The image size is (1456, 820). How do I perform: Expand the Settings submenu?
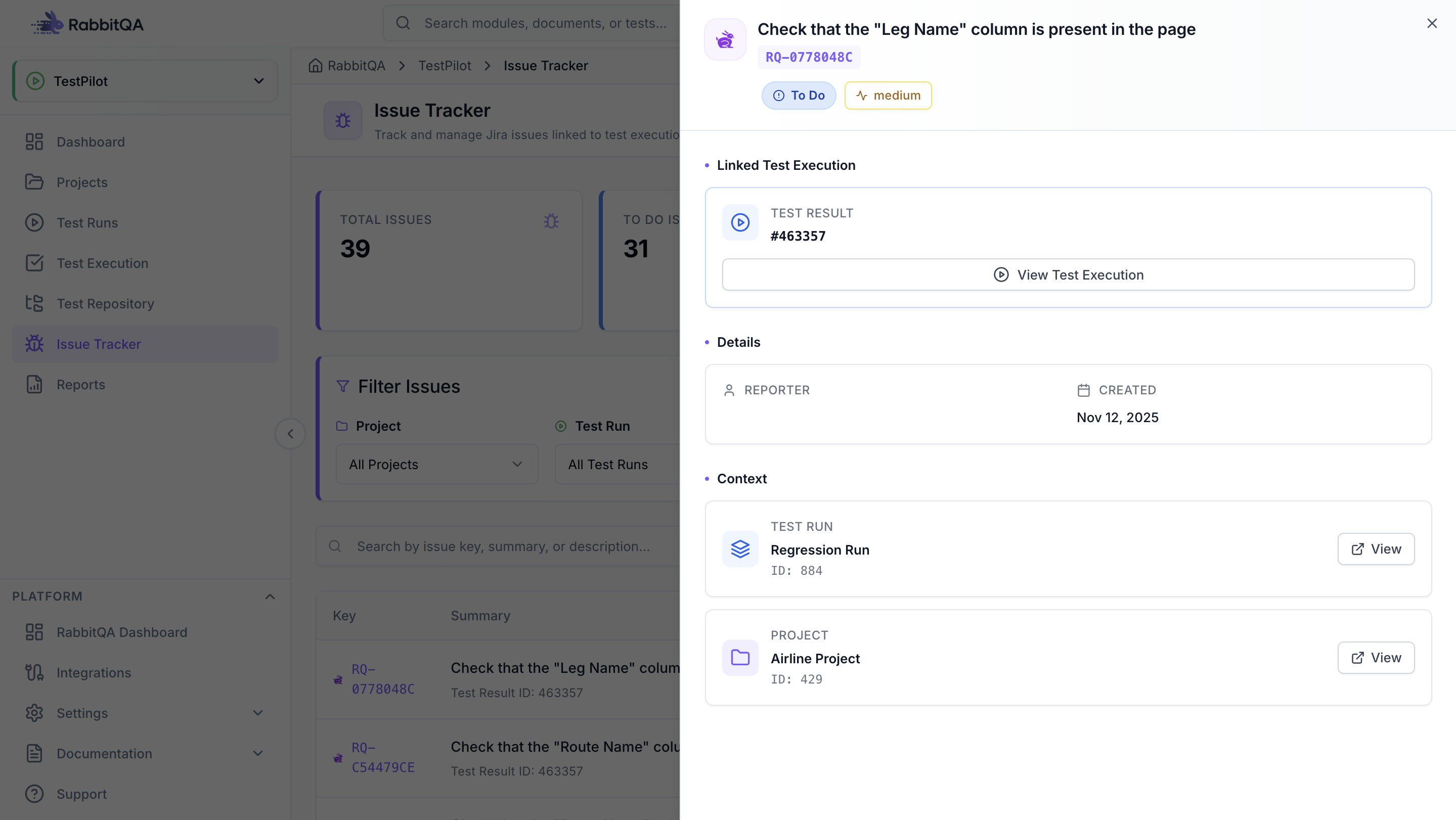[258, 713]
